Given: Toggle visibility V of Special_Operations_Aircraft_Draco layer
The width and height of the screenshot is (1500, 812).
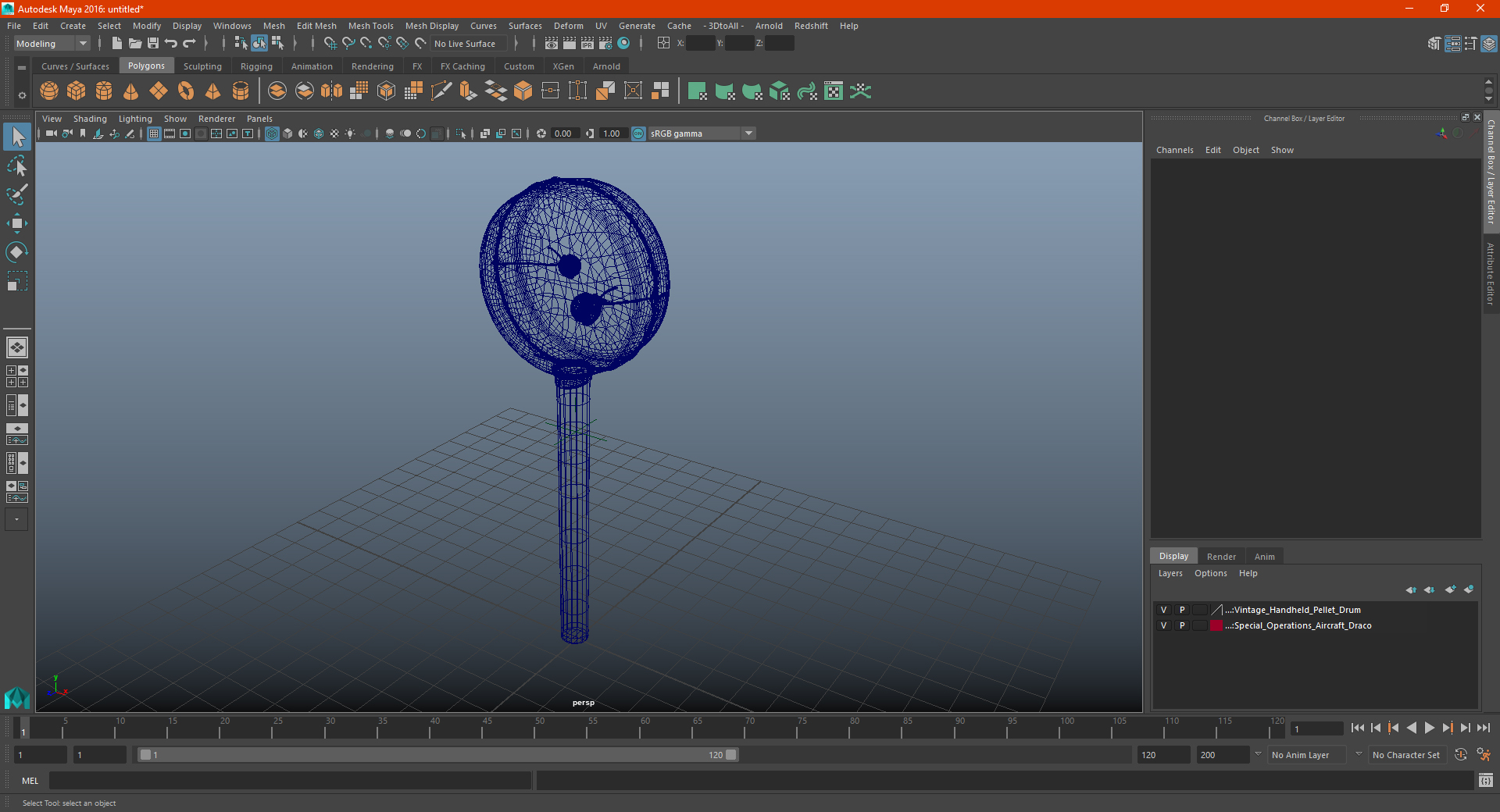Looking at the screenshot, I should 1163,625.
